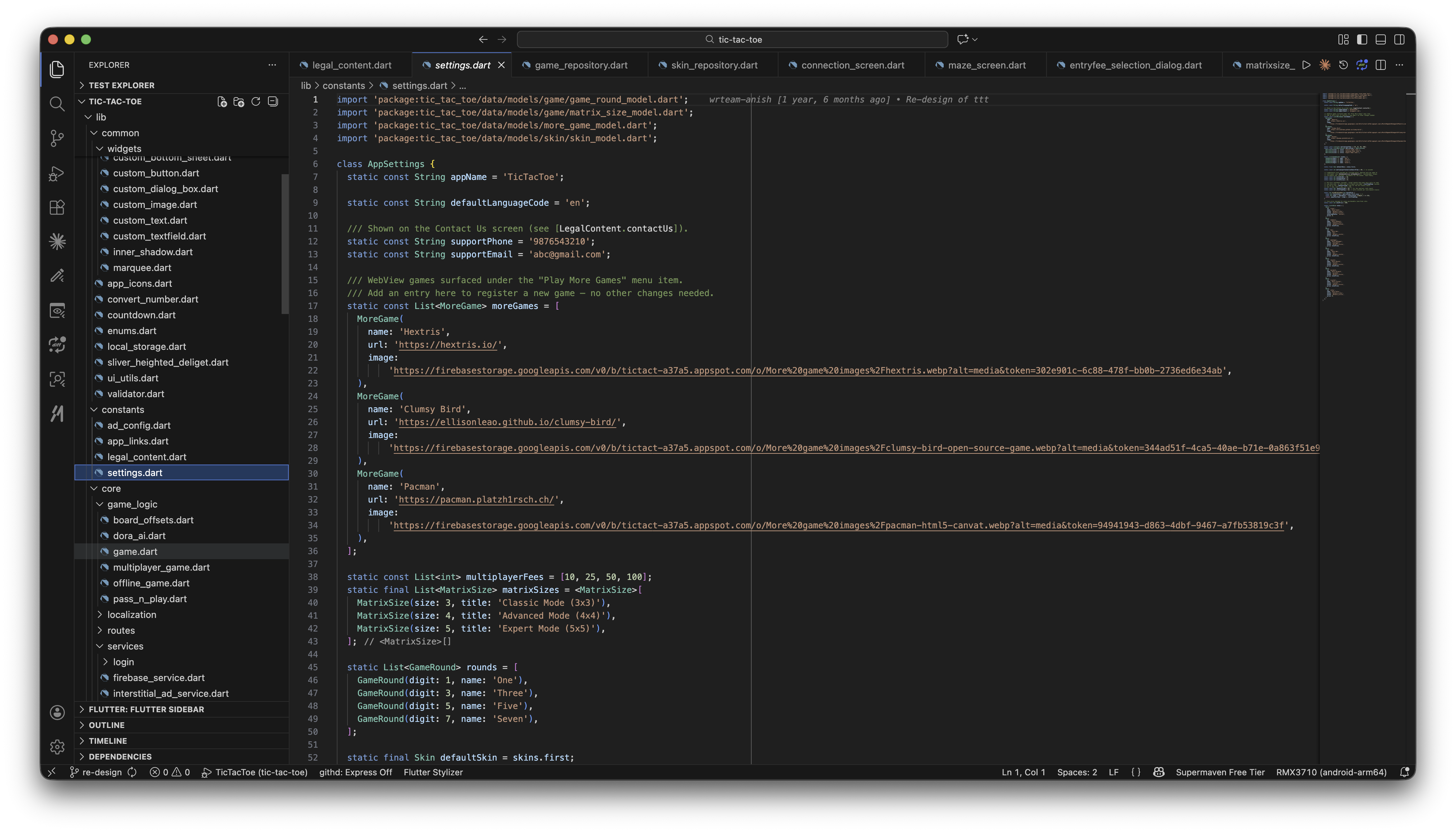Collapse the game_logic folder
The width and height of the screenshot is (1456, 833).
click(x=100, y=504)
